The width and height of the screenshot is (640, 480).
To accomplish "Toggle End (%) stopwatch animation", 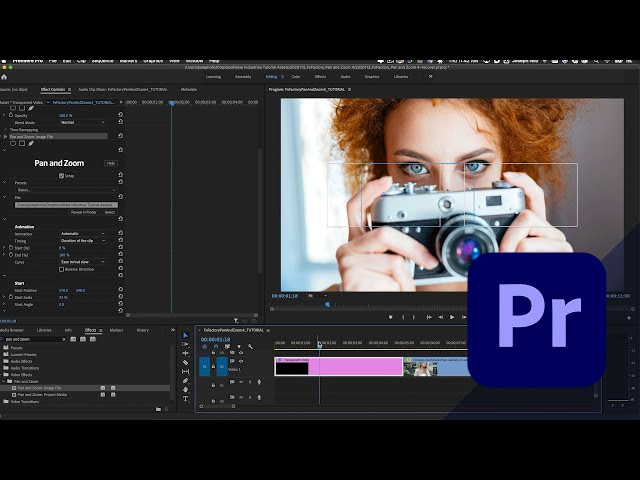I will point(11,255).
